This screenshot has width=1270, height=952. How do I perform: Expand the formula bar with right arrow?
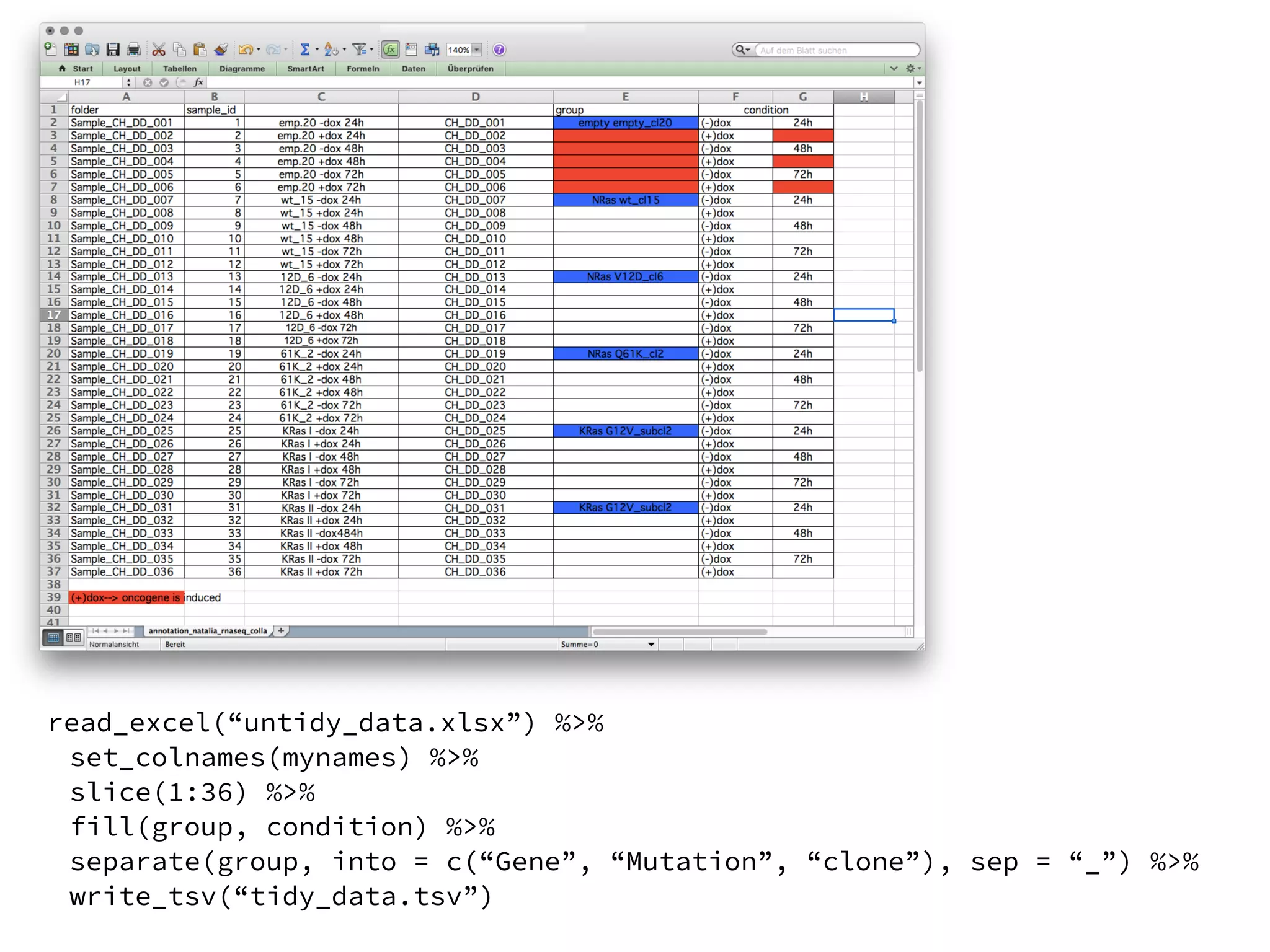coord(919,82)
